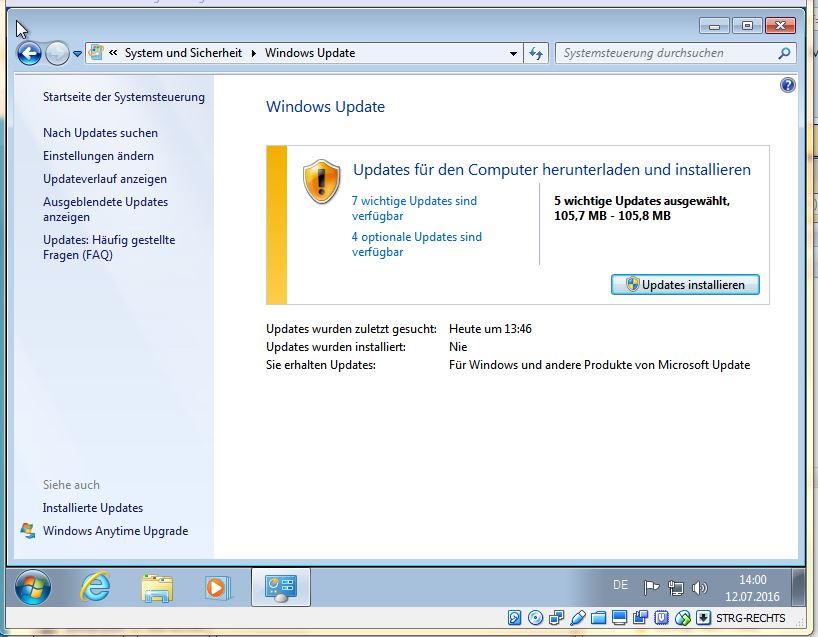Viewport: 818px width, 637px height.
Task: Open Einstellungen ändern
Action: (x=98, y=156)
